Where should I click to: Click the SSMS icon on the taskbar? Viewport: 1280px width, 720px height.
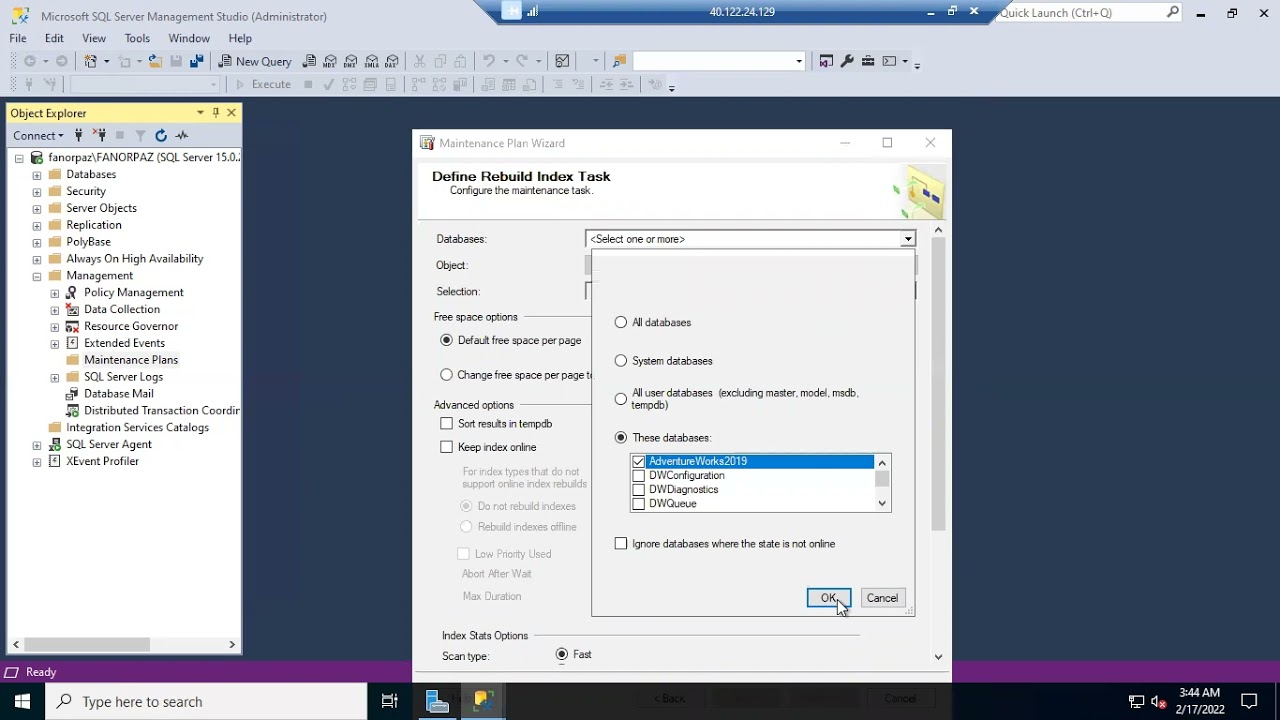pyautogui.click(x=484, y=701)
